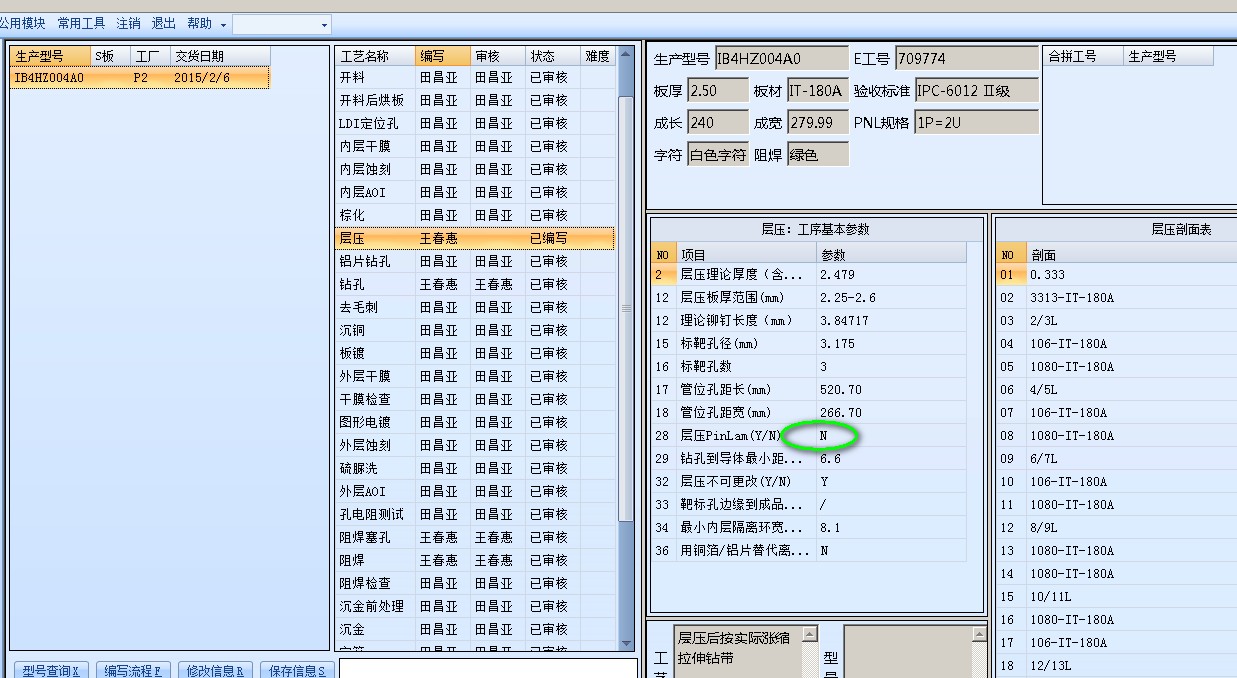Click the 型号查询 button
This screenshot has width=1237, height=678.
coord(51,671)
